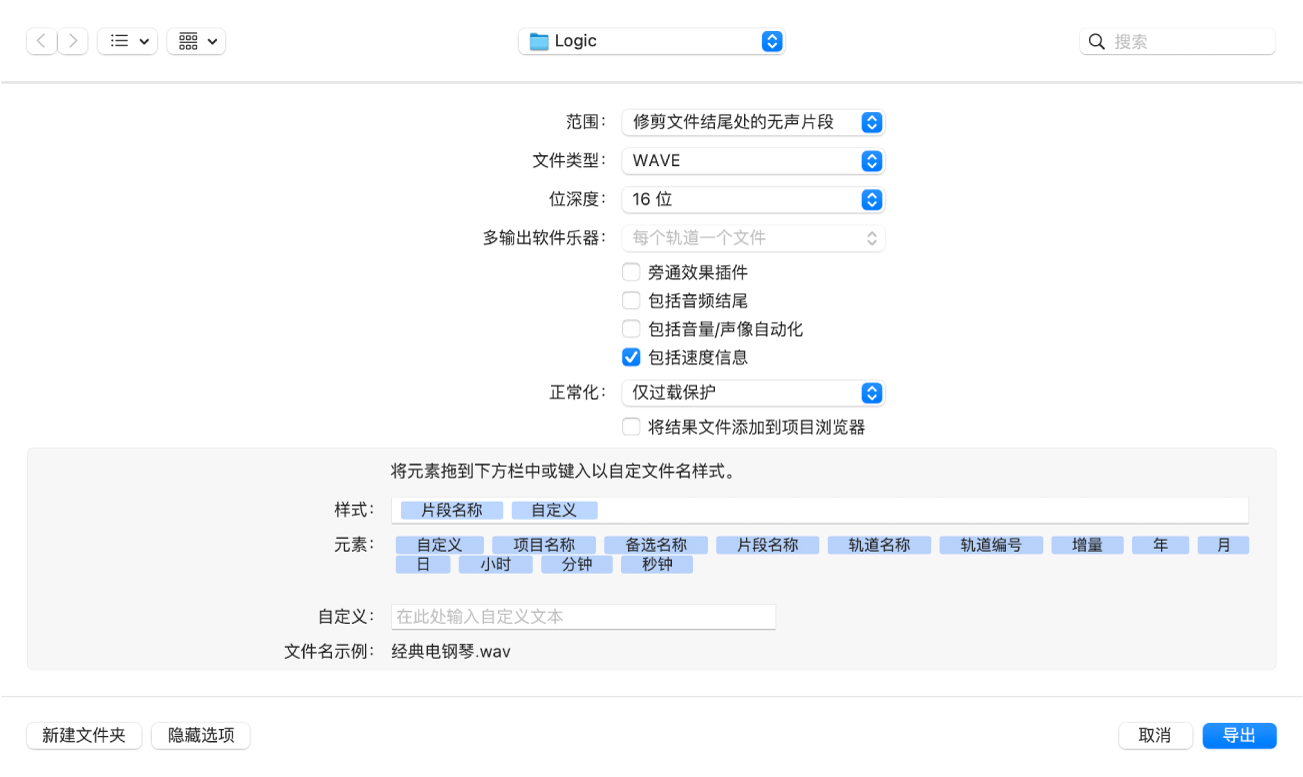
Task: Check 包括音频结尾 option
Action: (x=631, y=300)
